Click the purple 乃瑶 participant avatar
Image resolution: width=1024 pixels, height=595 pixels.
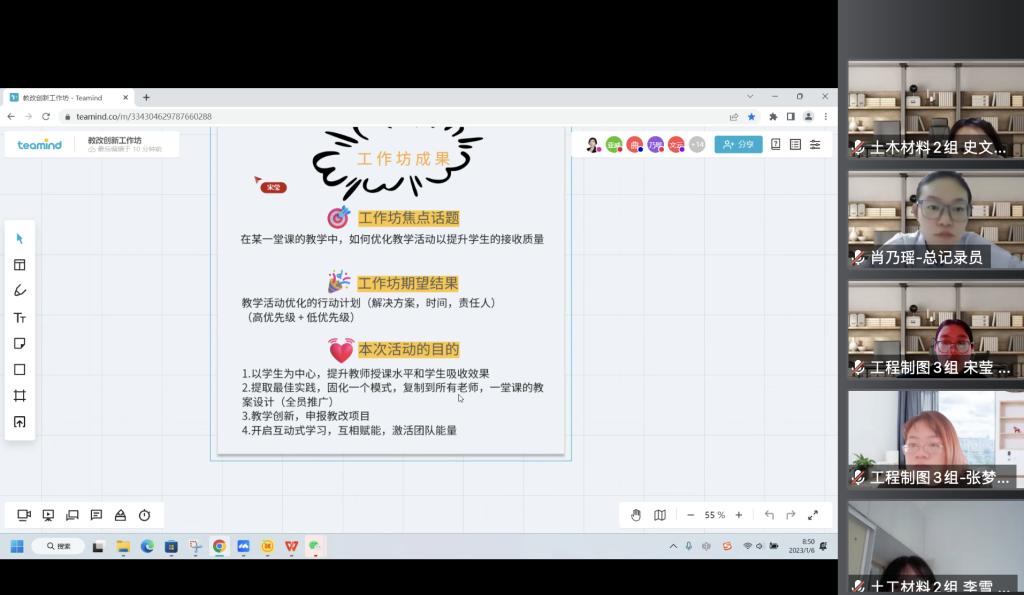[655, 144]
